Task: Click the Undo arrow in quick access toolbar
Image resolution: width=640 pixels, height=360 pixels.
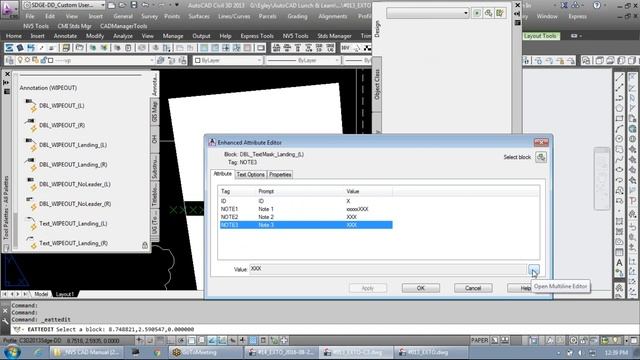Action: (145, 5)
